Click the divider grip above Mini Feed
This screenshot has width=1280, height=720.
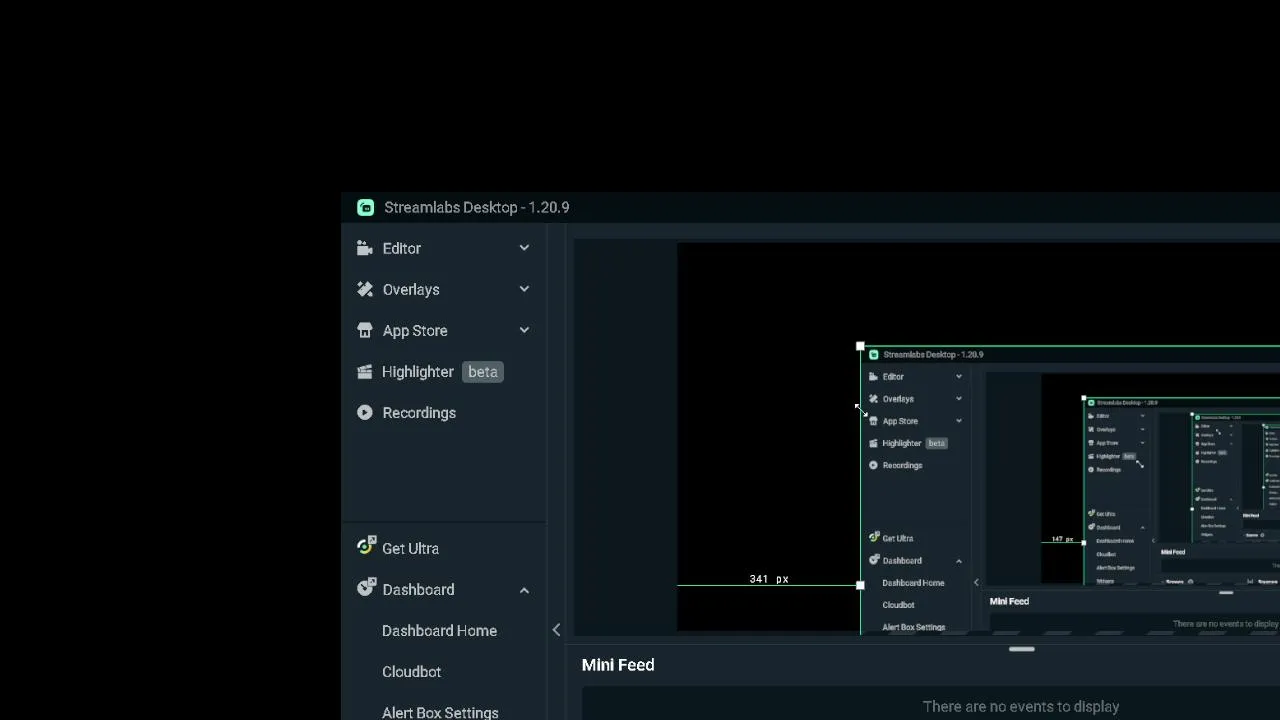[x=1021, y=649]
